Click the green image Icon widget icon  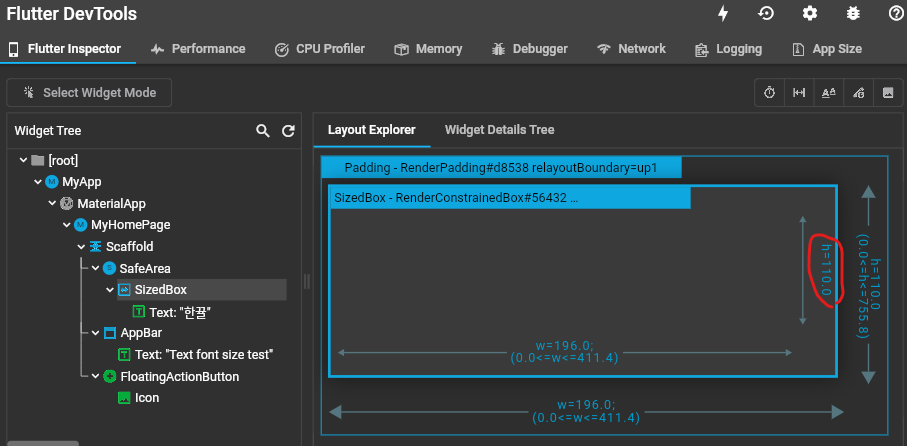(124, 398)
